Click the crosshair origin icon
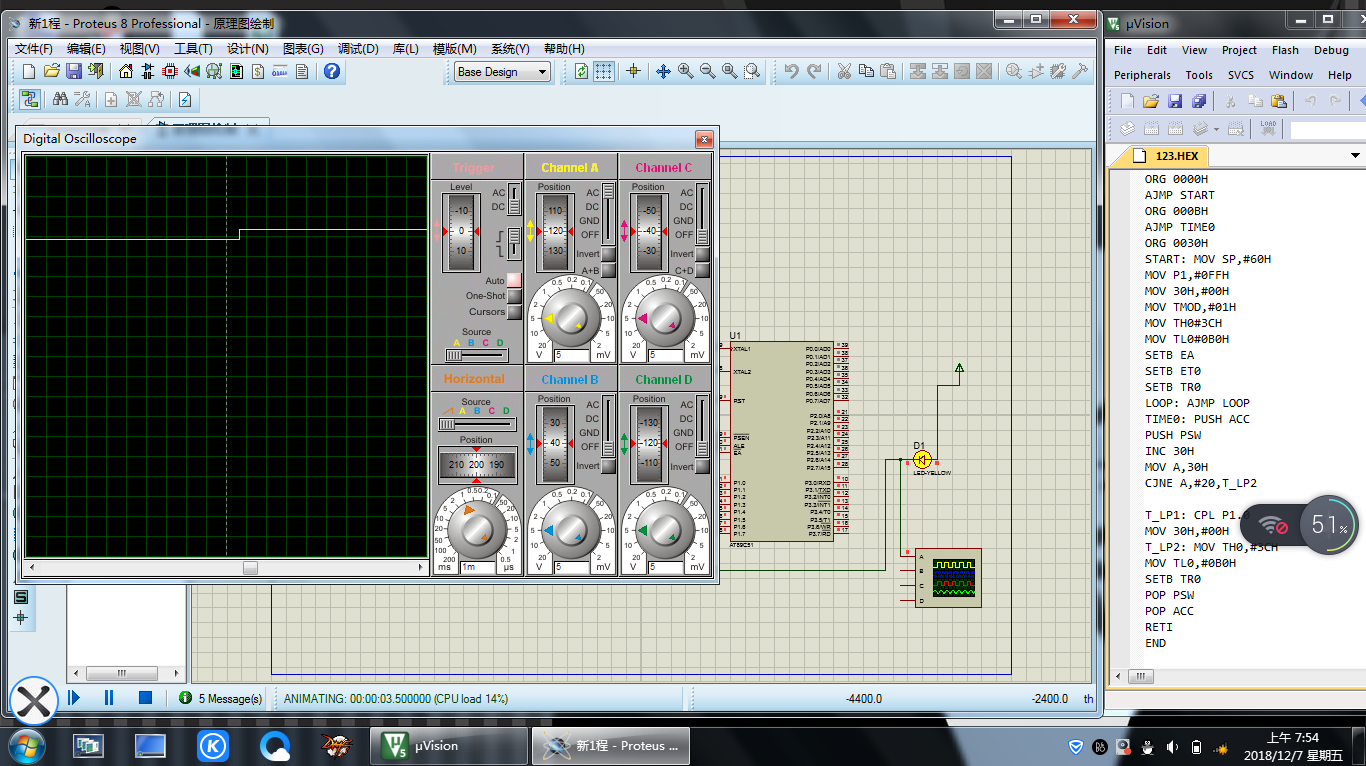The width and height of the screenshot is (1366, 766). 632,71
